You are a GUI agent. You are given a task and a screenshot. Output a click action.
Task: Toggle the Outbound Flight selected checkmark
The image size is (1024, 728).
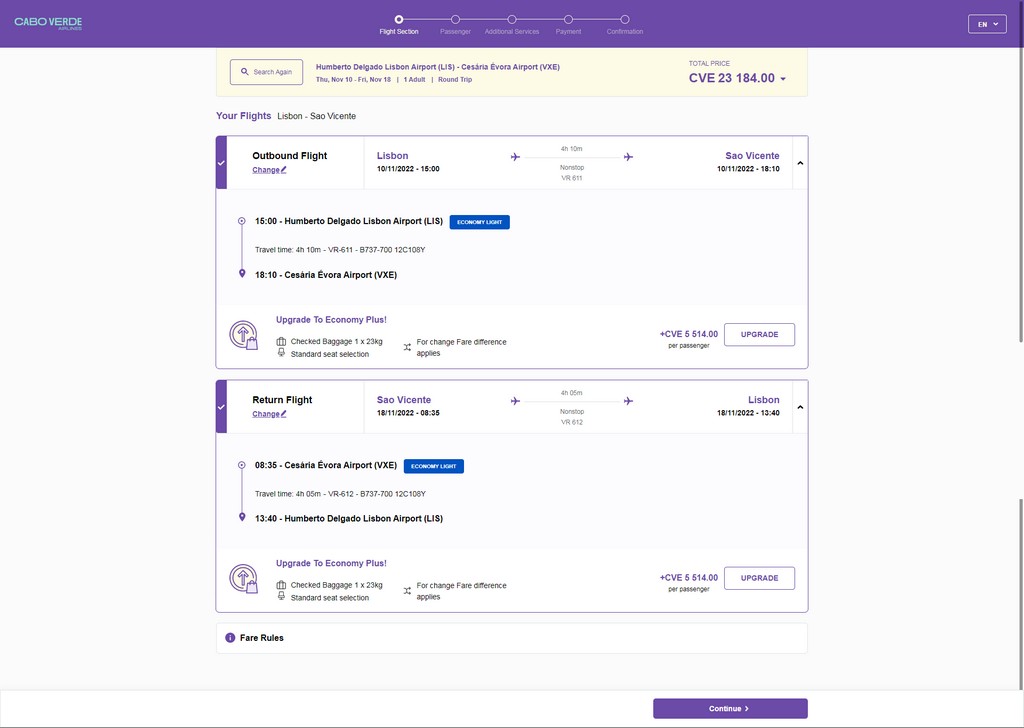[x=221, y=163]
